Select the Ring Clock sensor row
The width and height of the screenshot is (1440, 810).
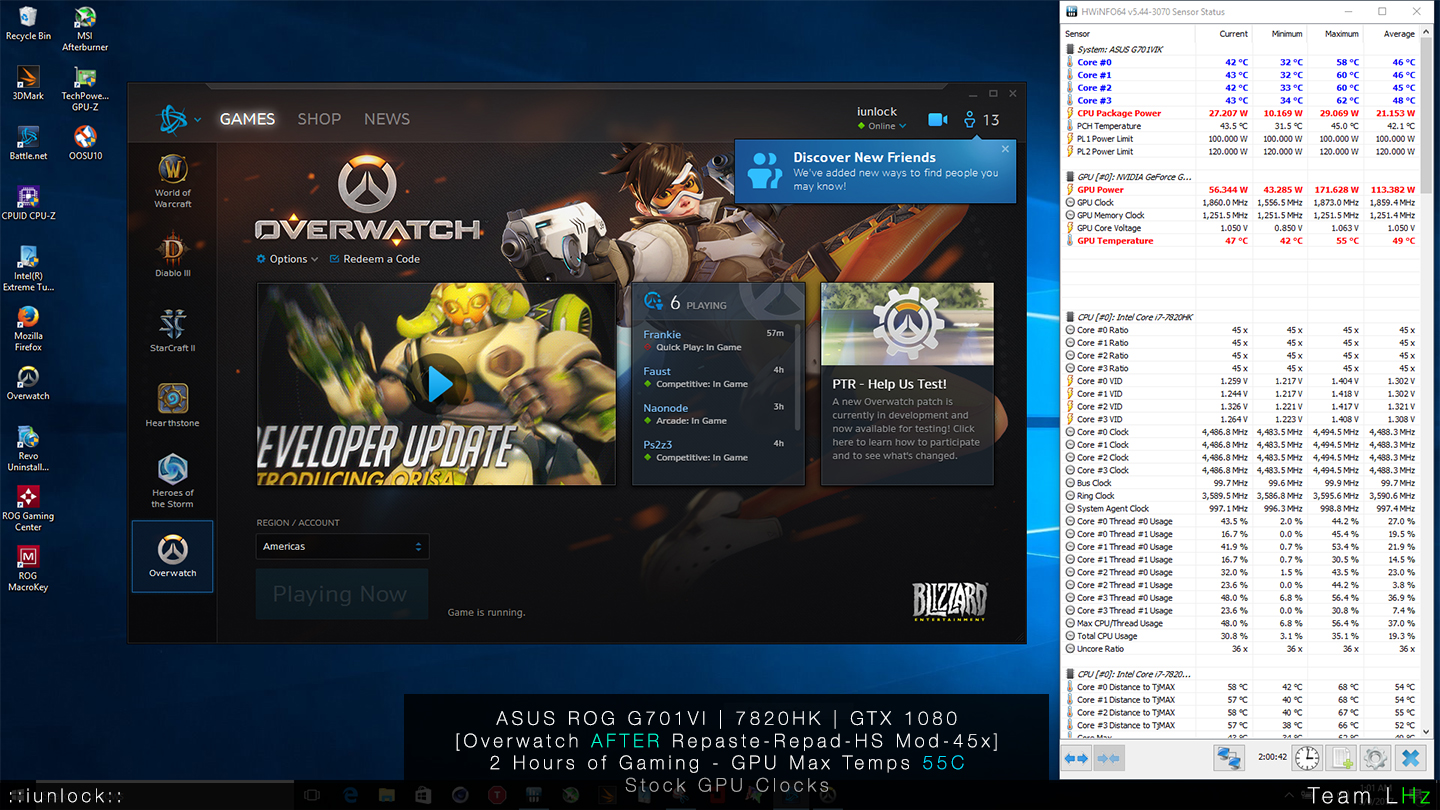pos(1240,496)
